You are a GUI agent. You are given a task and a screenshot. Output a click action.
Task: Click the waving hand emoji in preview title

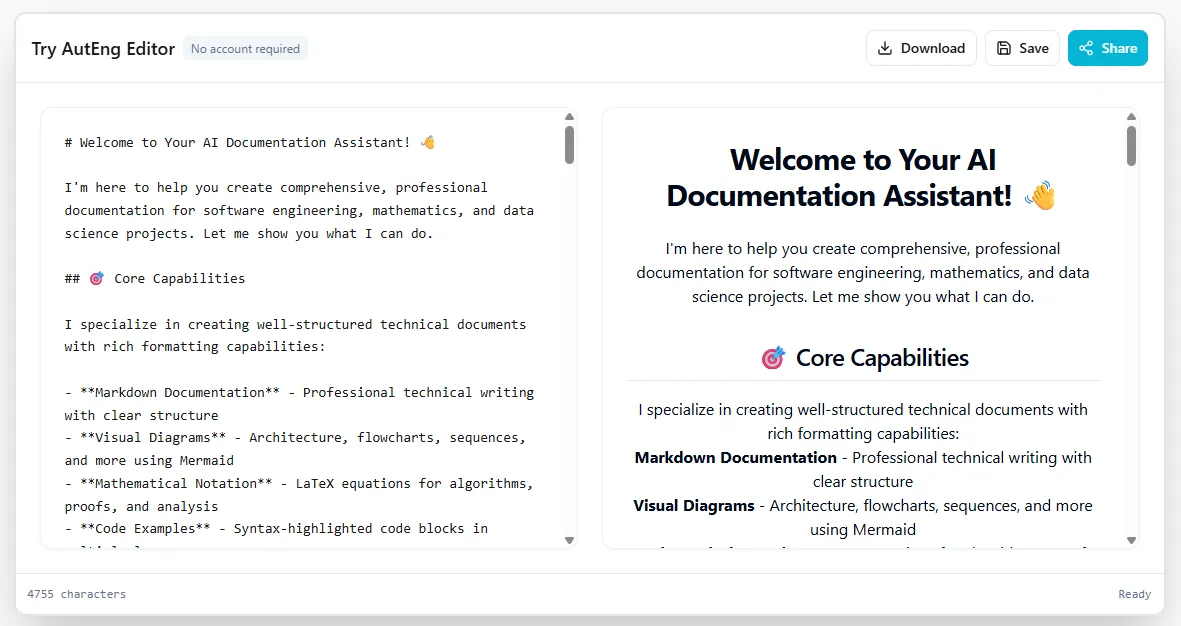pos(1041,196)
